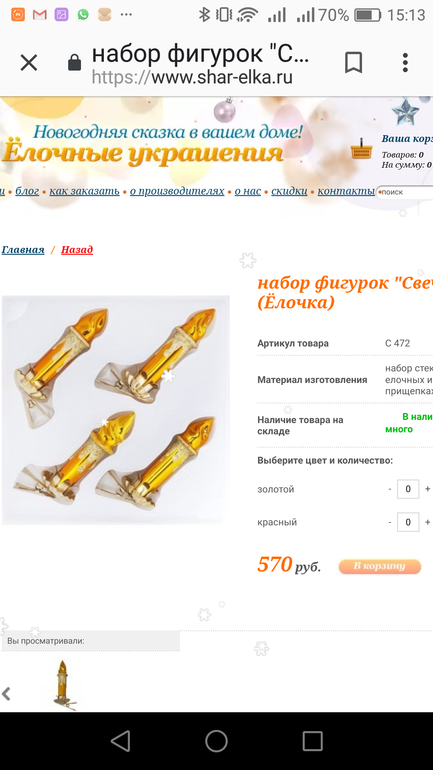Go to как заказать page

84,191
